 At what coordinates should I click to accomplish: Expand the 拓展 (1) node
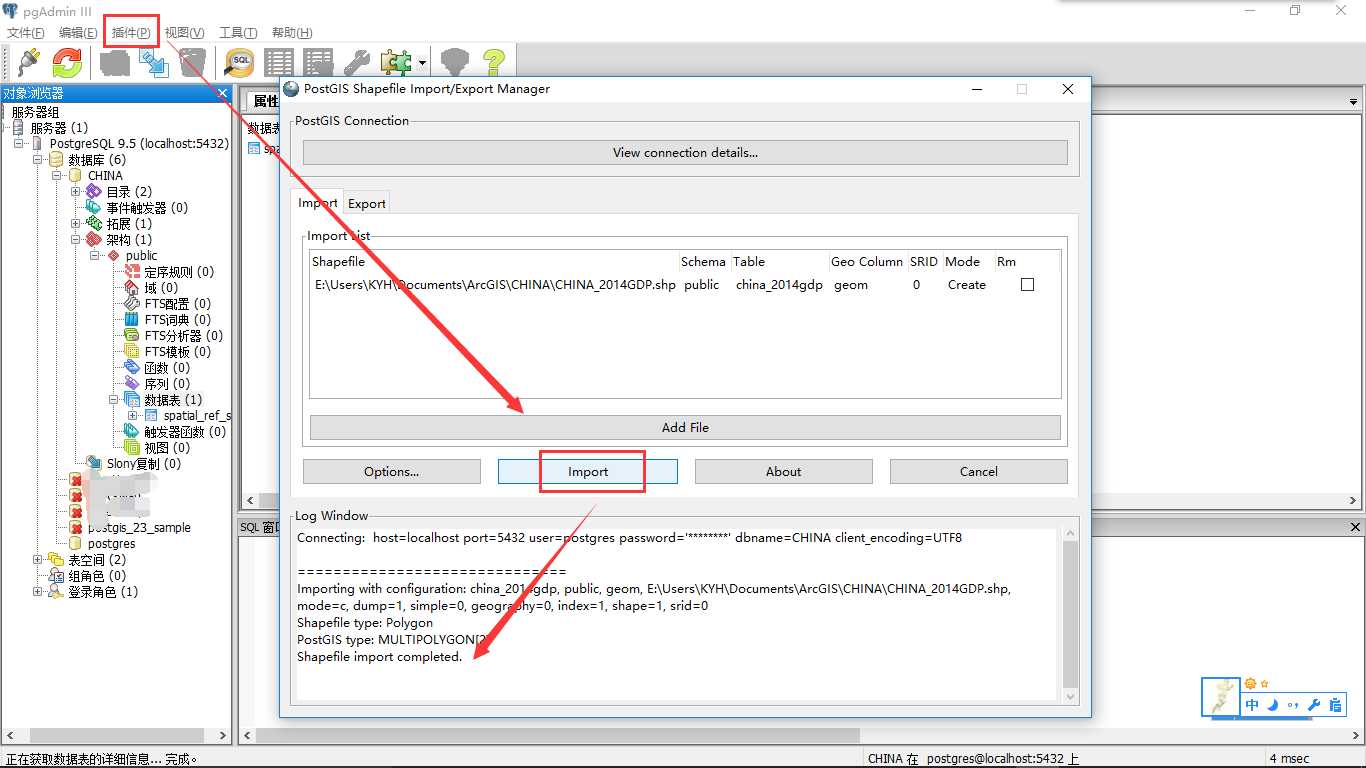pos(76,223)
